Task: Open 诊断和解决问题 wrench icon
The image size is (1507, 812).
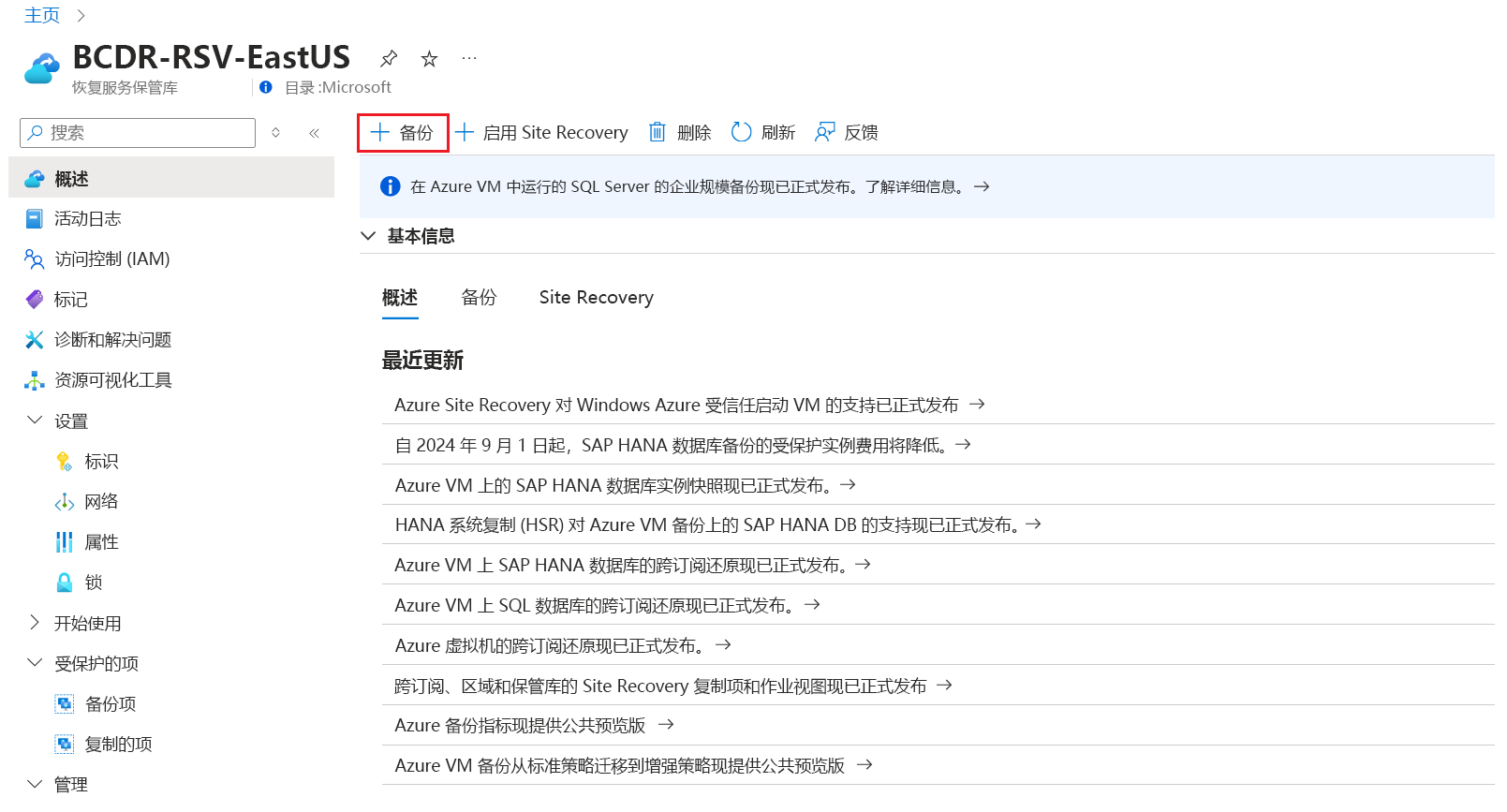Action: (x=34, y=339)
